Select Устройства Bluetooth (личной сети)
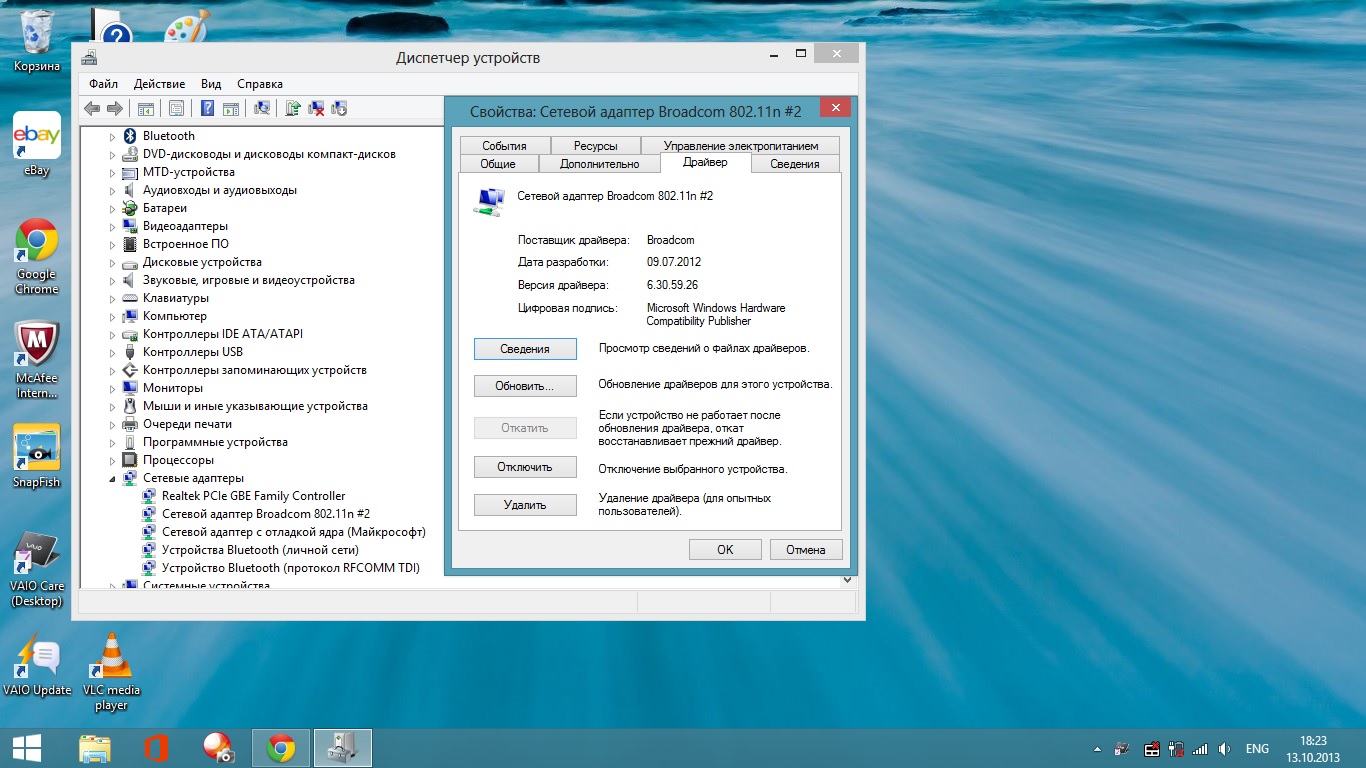This screenshot has height=768, width=1366. [260, 550]
